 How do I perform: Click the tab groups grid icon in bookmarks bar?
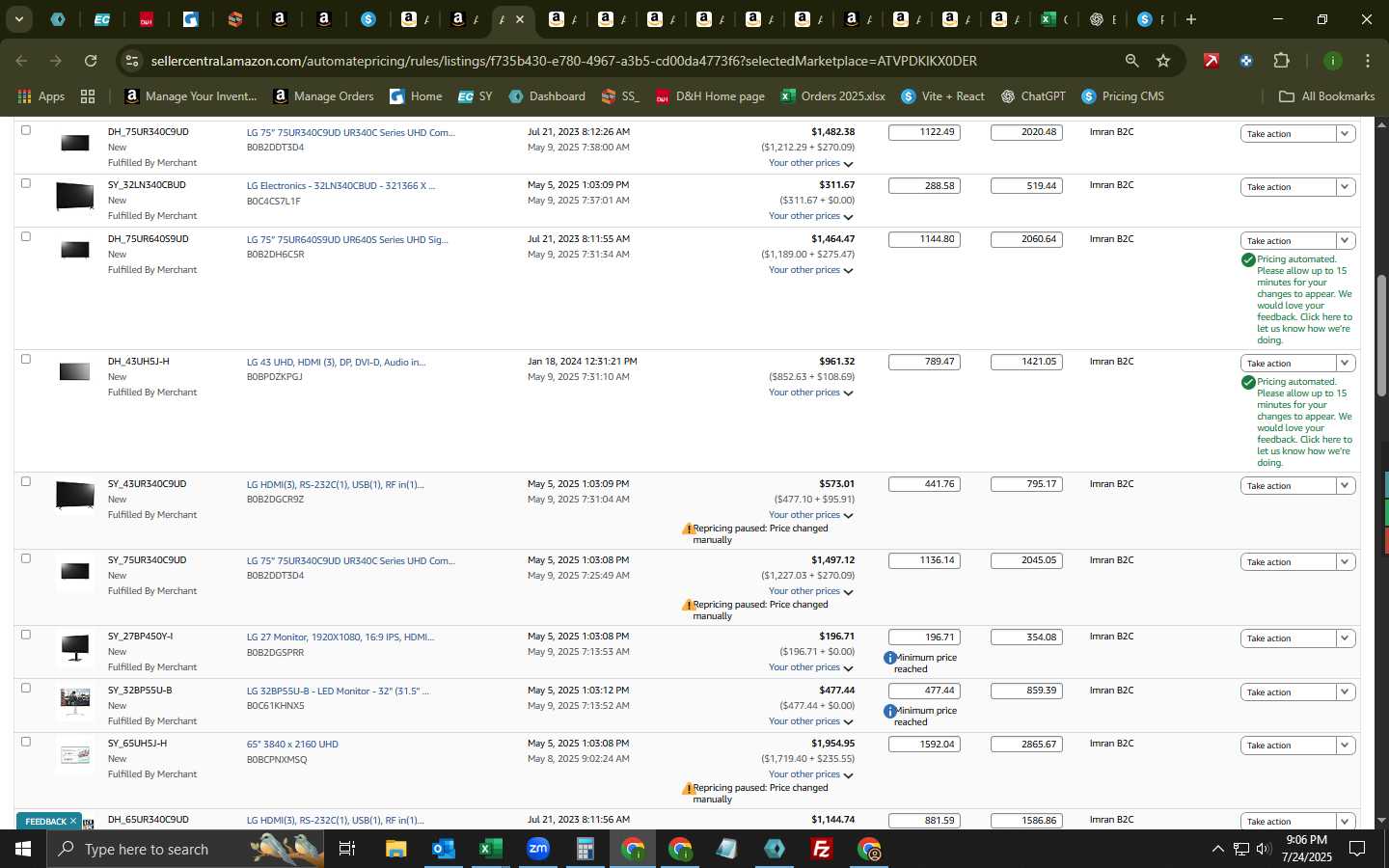click(x=88, y=96)
